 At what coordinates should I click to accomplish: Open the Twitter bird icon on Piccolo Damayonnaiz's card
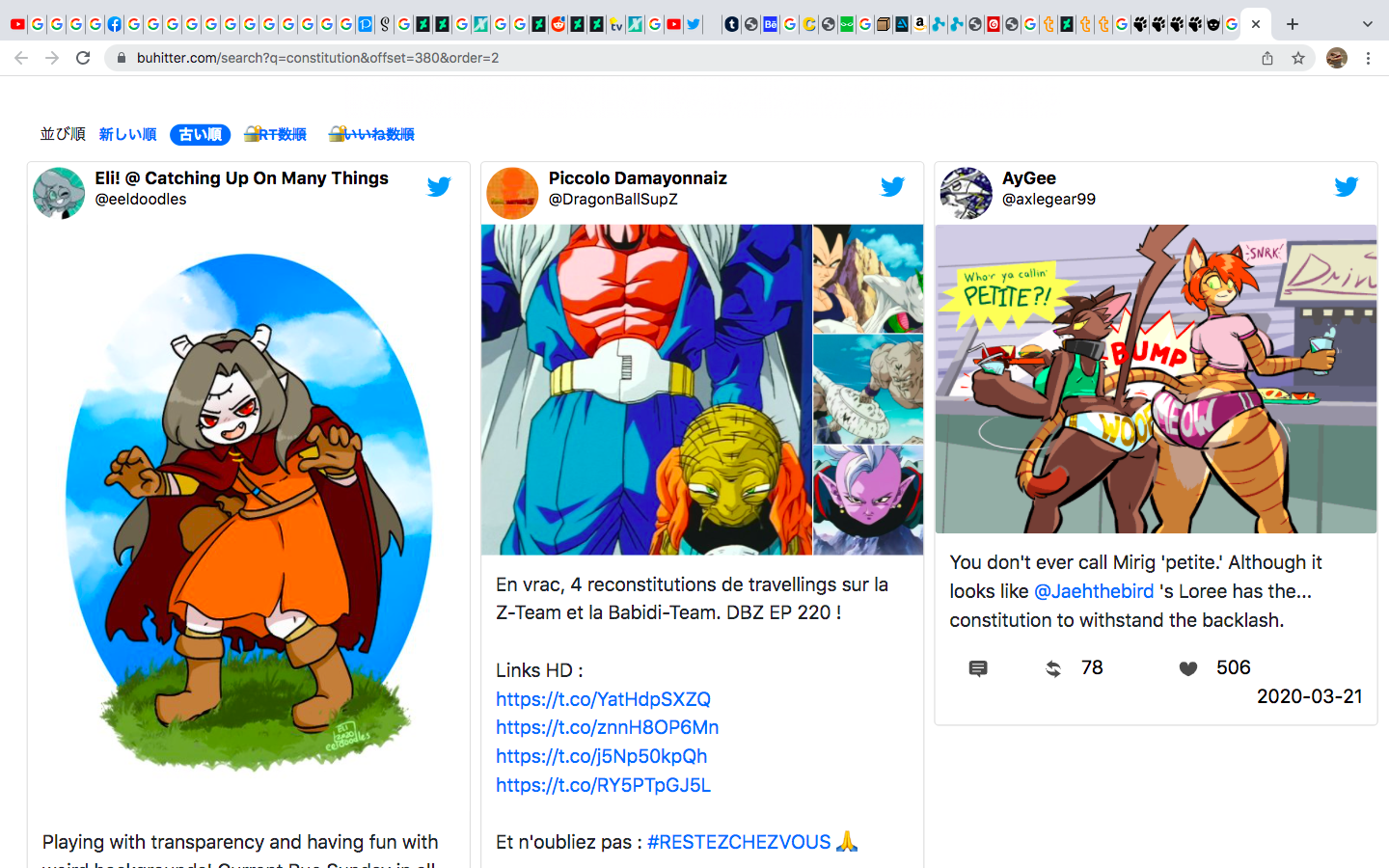tap(892, 187)
